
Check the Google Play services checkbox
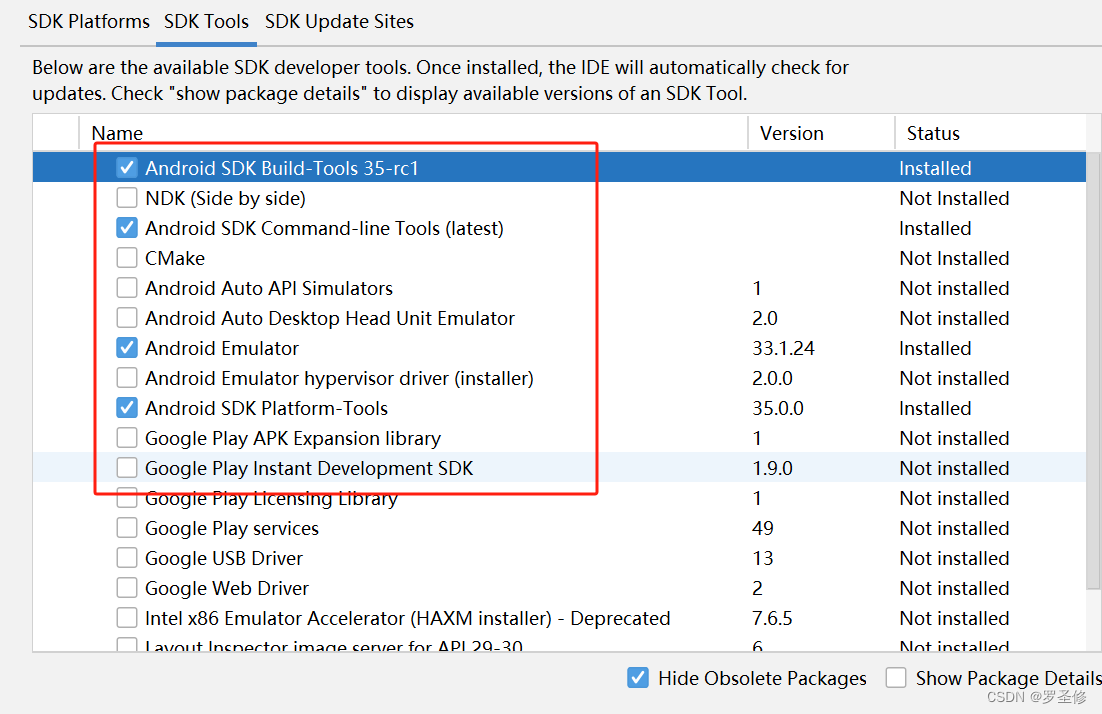pos(127,528)
